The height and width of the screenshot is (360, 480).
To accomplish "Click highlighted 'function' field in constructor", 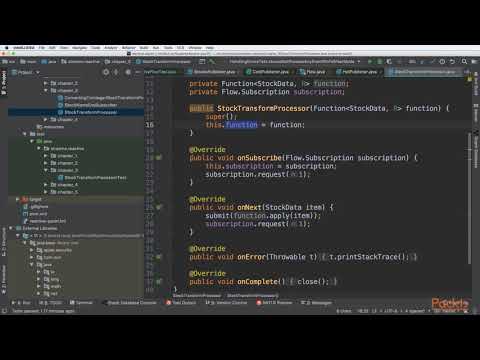I will 241,125.
